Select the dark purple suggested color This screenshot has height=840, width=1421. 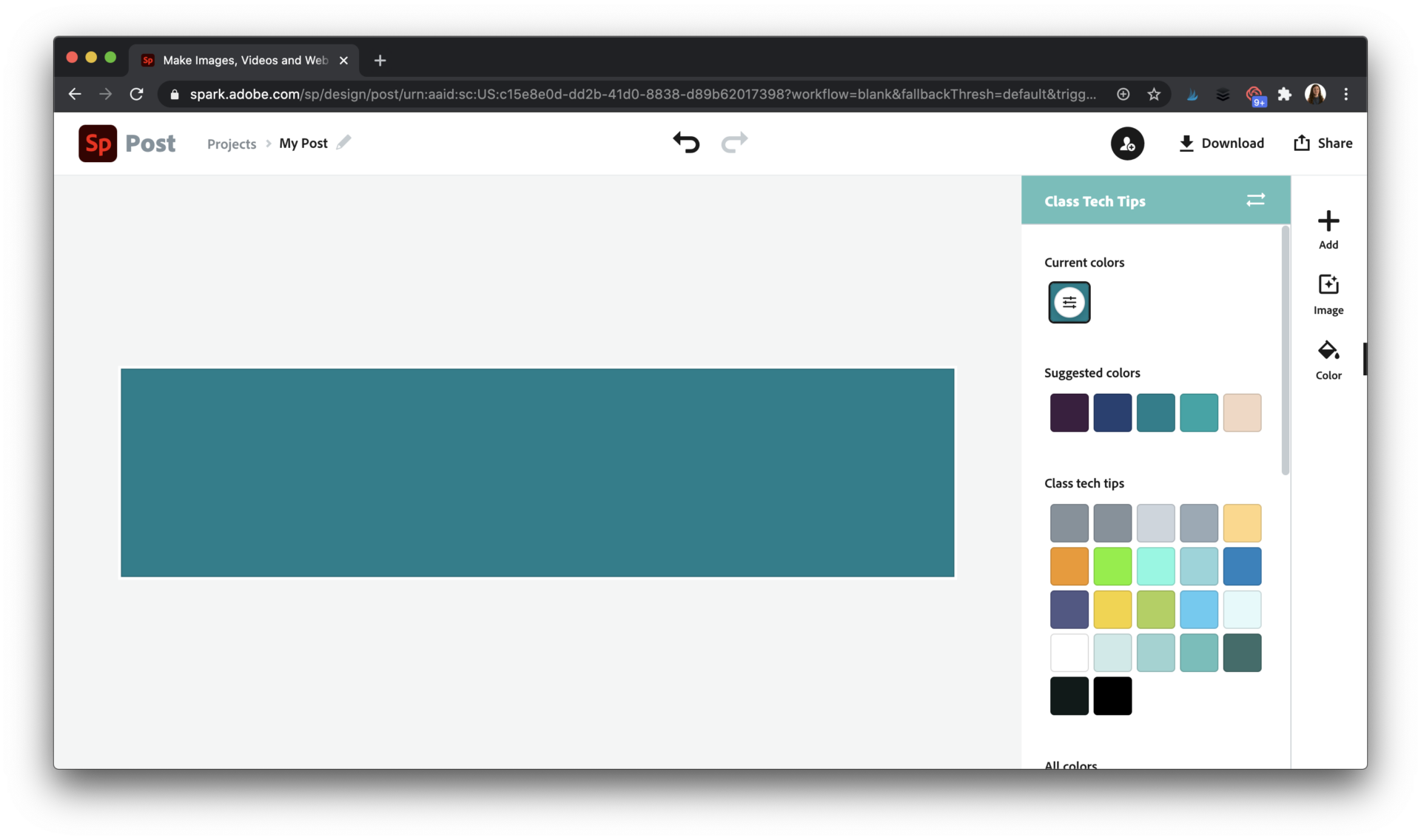click(x=1069, y=412)
